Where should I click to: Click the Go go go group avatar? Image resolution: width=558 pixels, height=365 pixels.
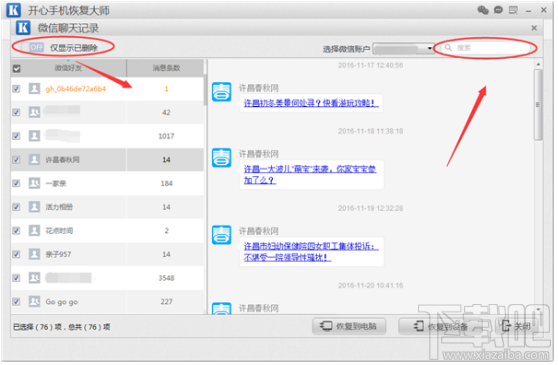point(35,302)
